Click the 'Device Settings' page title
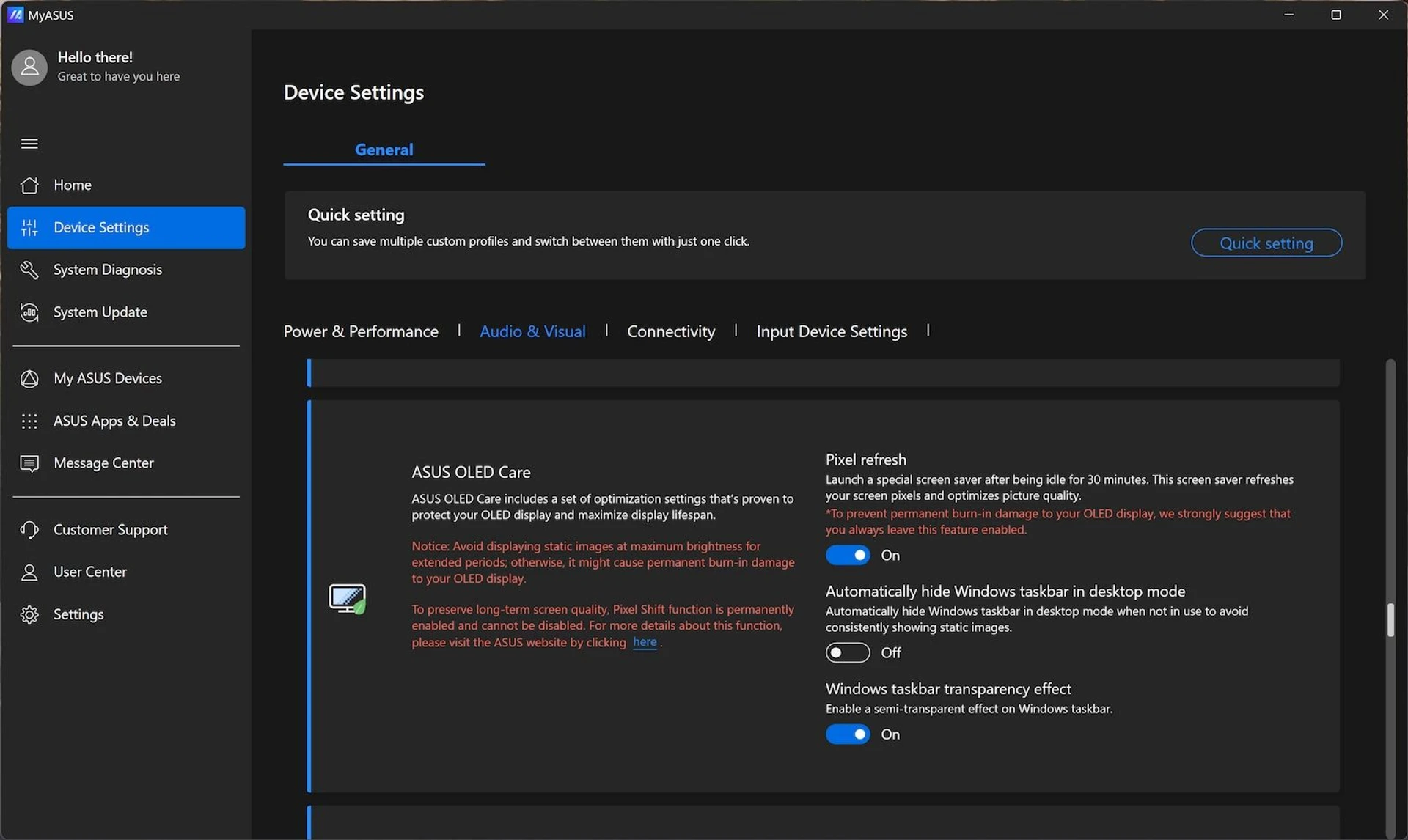This screenshot has height=840, width=1408. 353,92
